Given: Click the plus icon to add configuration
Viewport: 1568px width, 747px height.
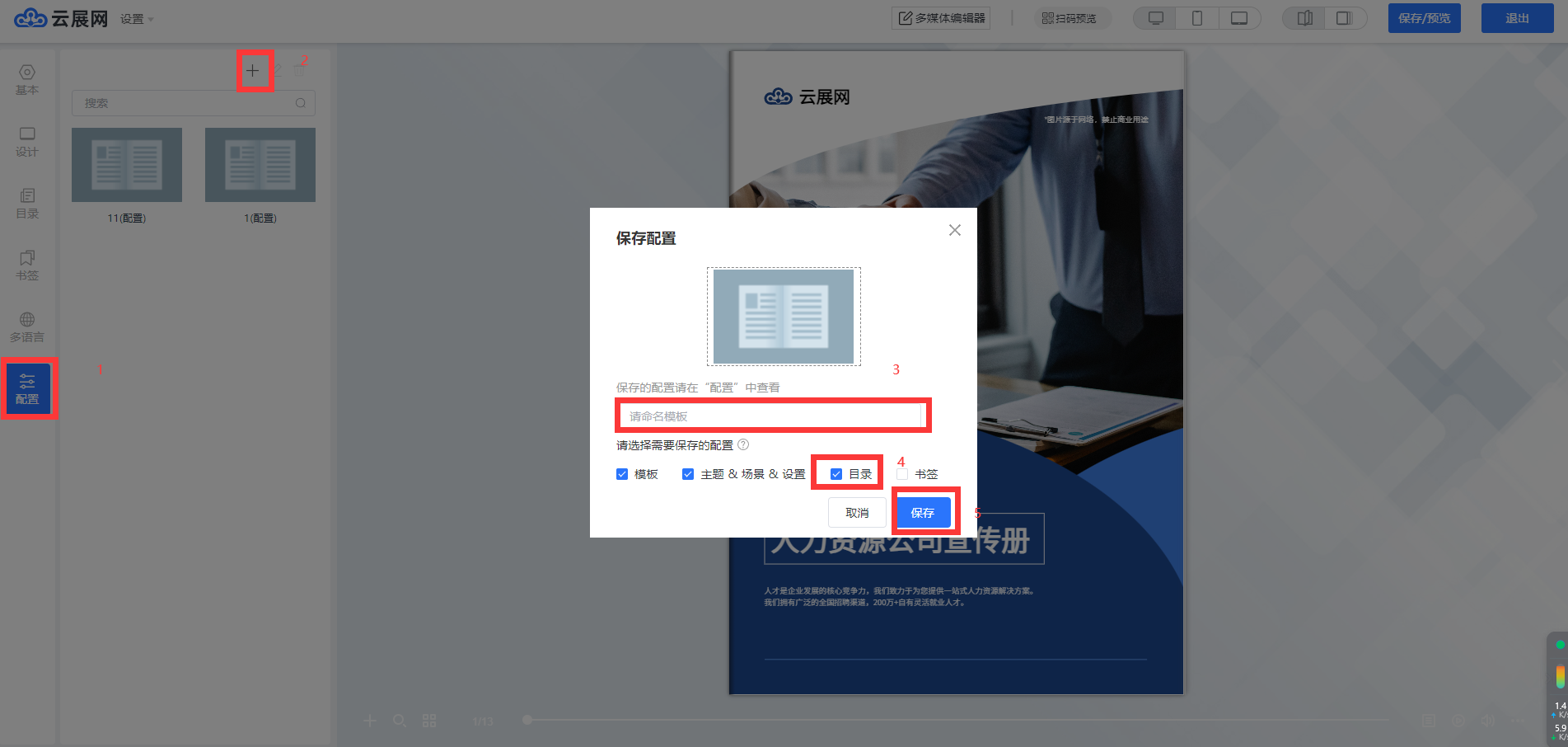Looking at the screenshot, I should 253,71.
